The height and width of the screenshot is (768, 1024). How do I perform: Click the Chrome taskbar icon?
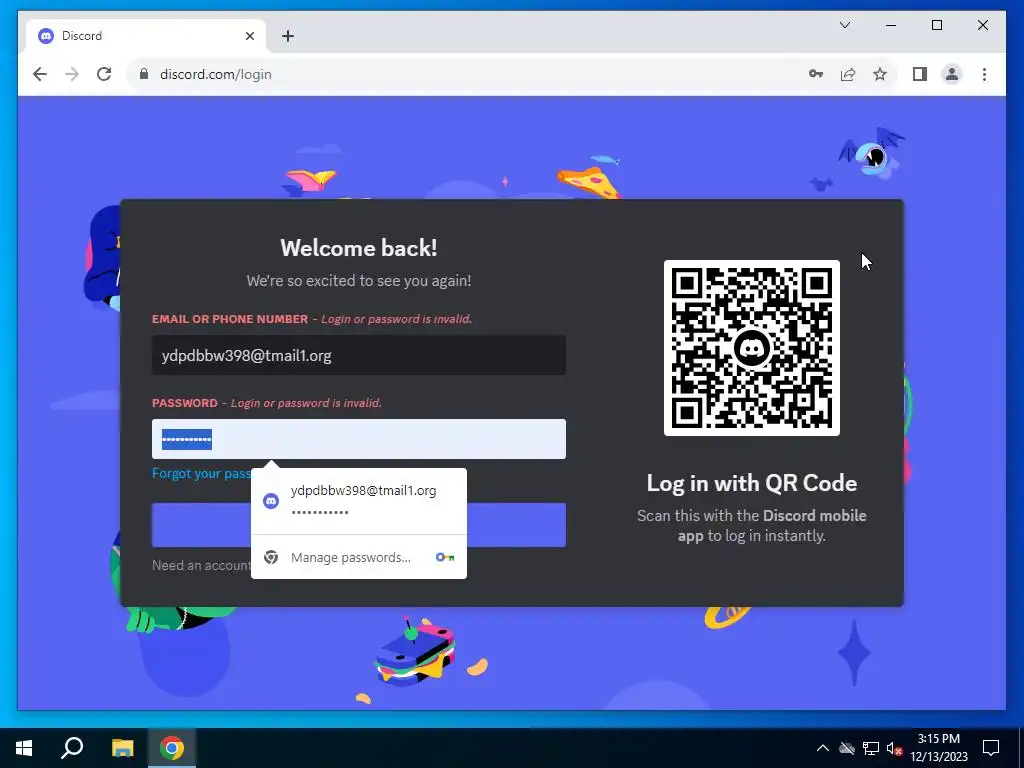click(x=172, y=748)
